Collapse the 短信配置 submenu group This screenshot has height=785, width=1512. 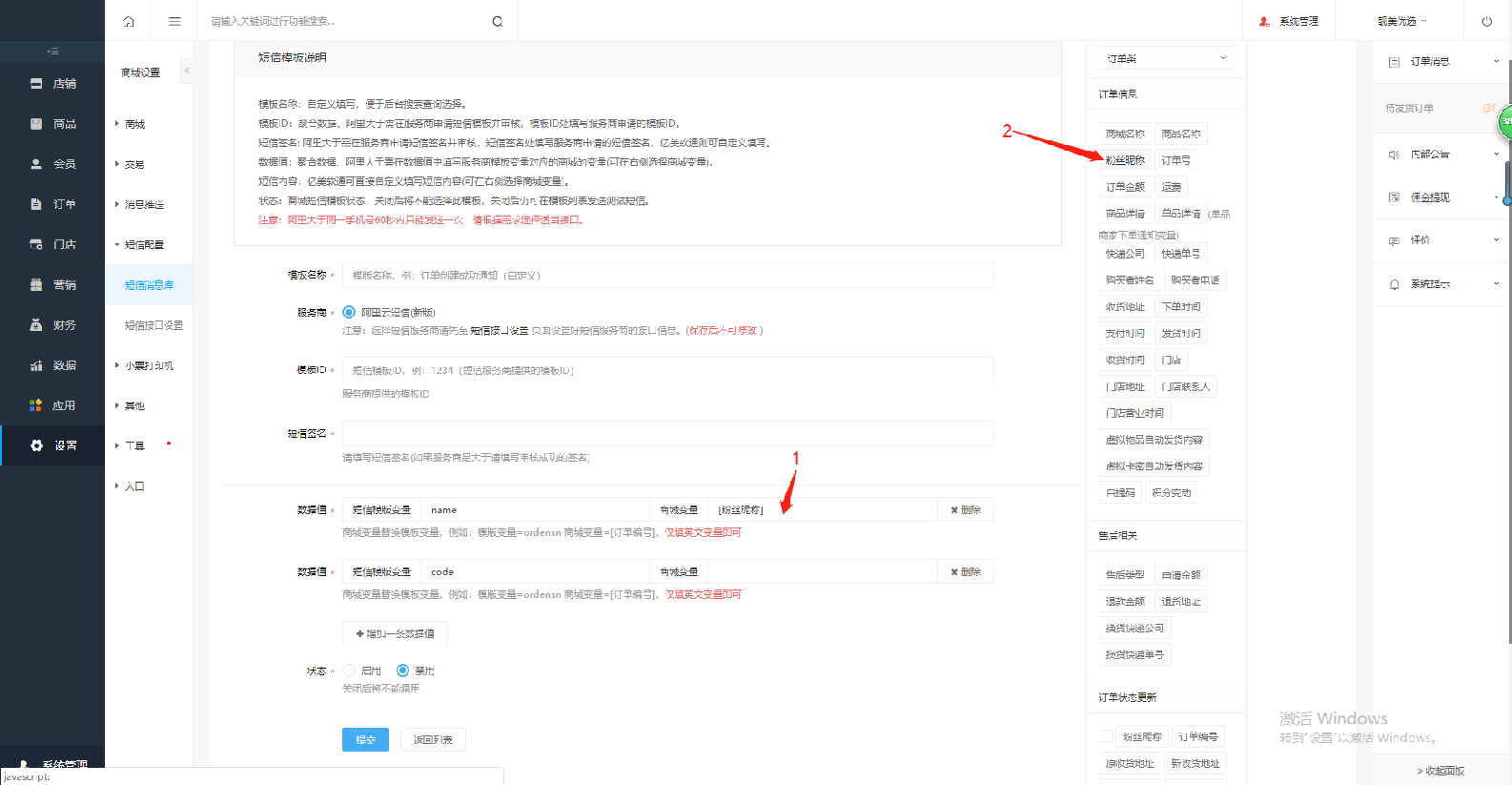[x=139, y=244]
